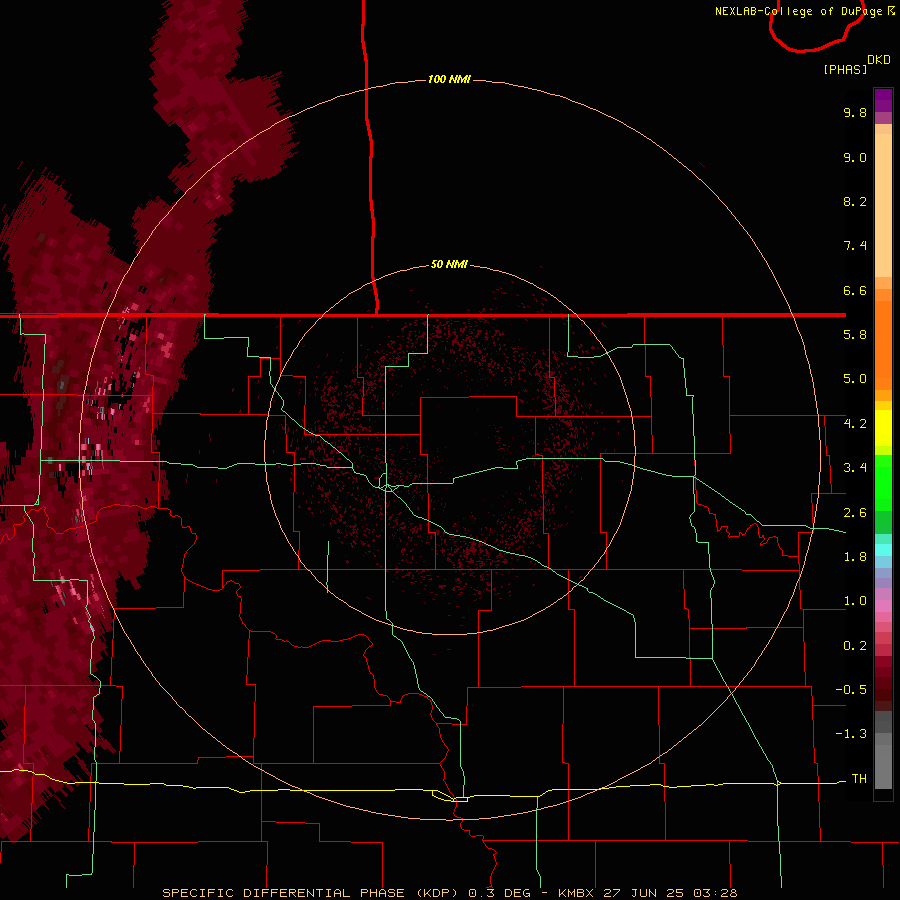Click the -0.5 scale value label
Viewport: 900px width, 900px height.
click(x=851, y=690)
